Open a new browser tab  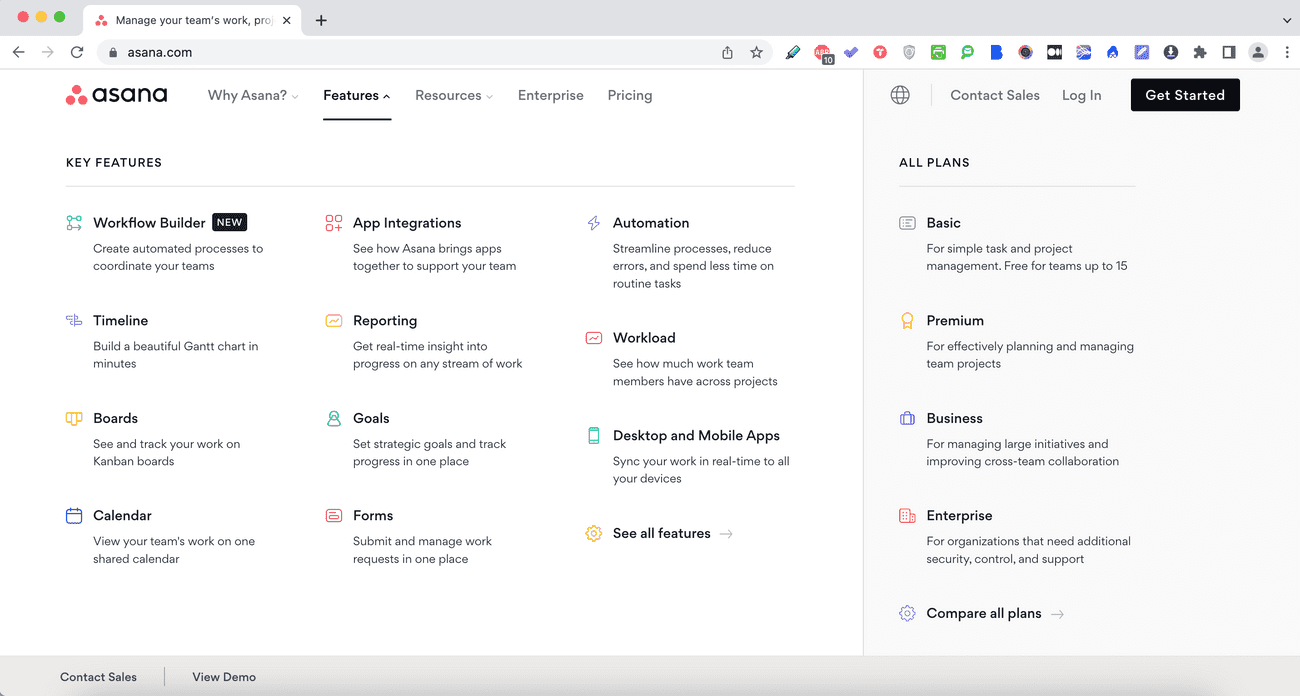(321, 20)
